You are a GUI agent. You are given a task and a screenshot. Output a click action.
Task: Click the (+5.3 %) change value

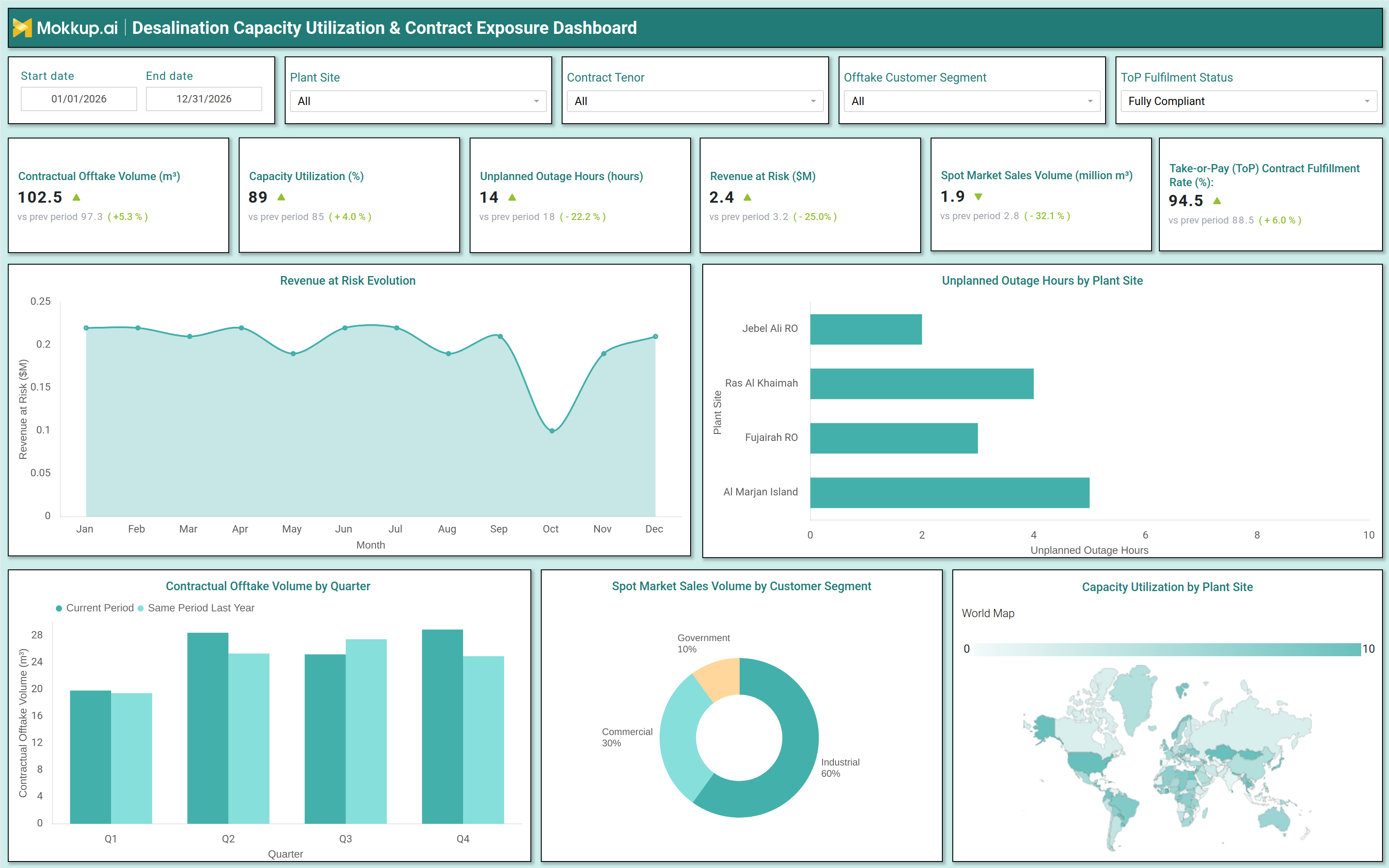pos(128,217)
